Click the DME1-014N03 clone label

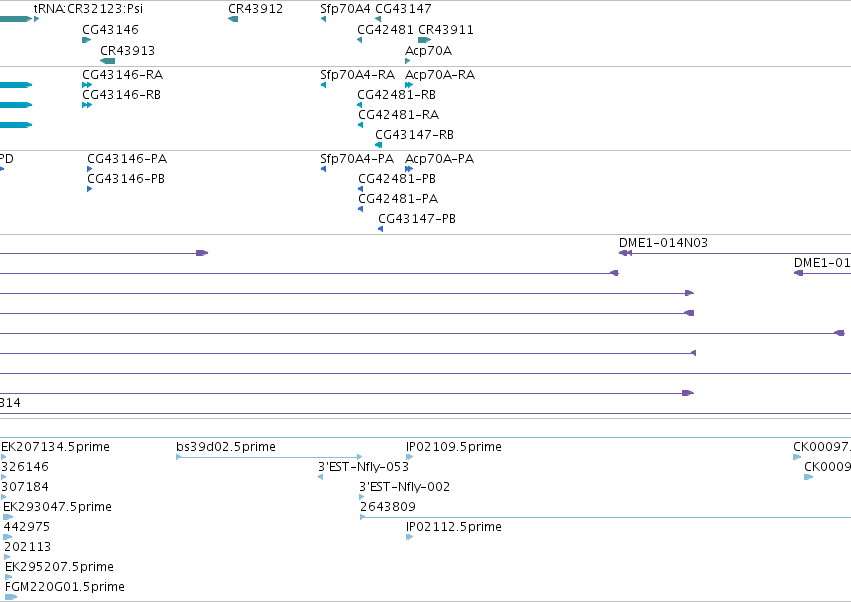pyautogui.click(x=663, y=243)
